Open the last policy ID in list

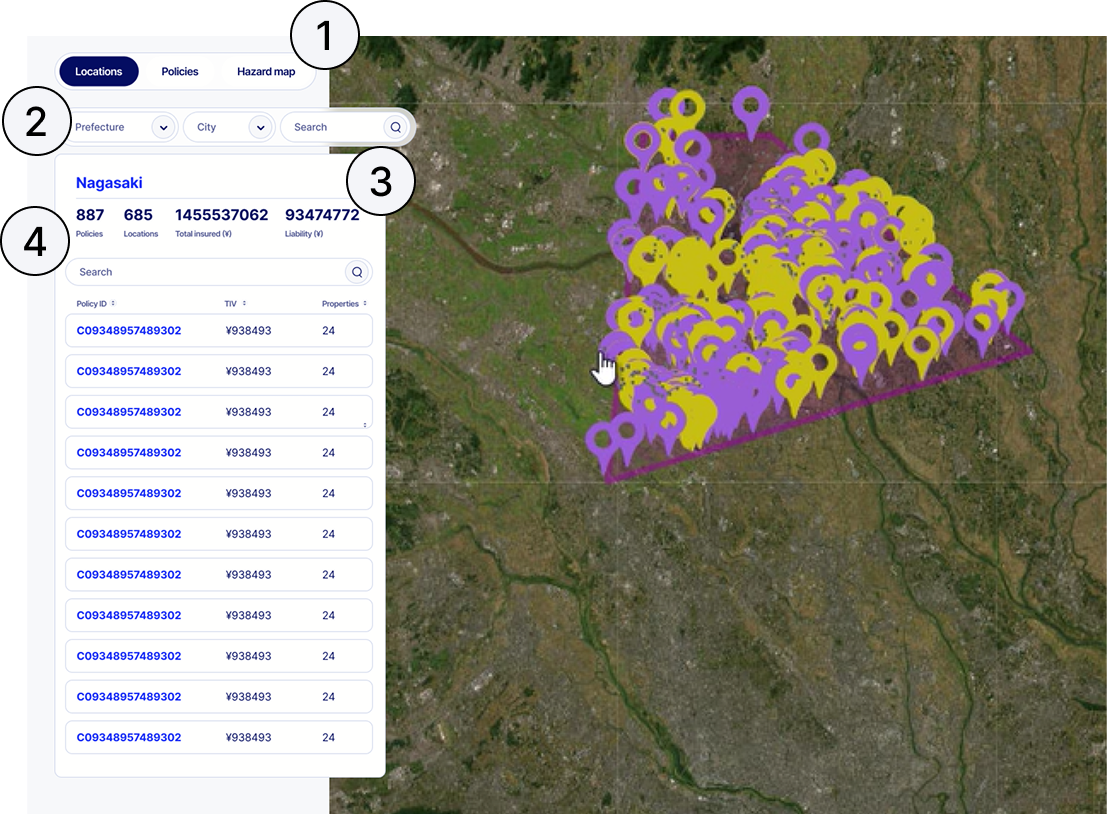129,737
